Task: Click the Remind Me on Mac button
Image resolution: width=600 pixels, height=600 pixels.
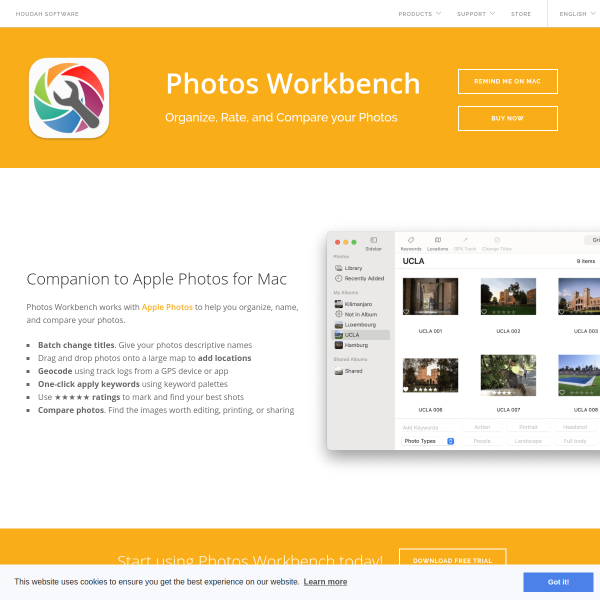Action: pyautogui.click(x=507, y=82)
